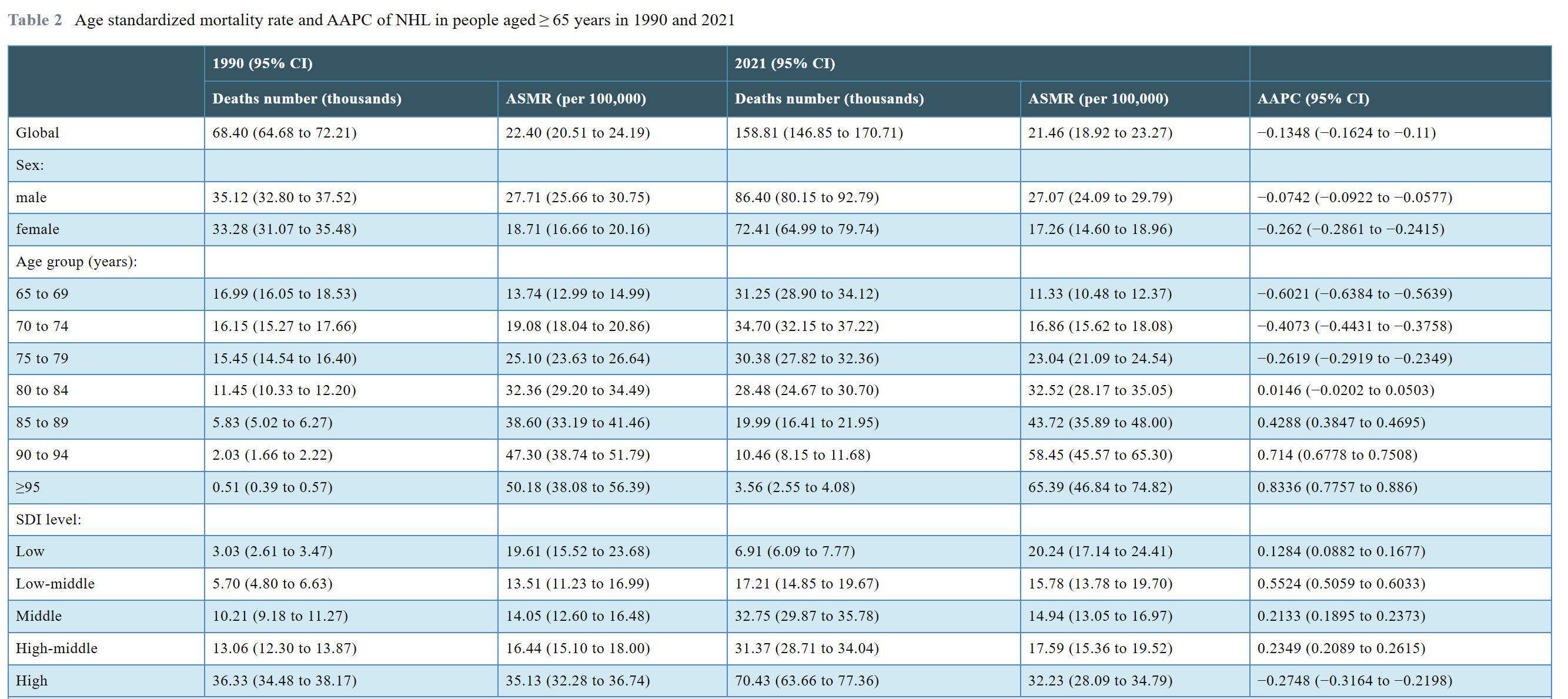Click the female row label

[37, 229]
